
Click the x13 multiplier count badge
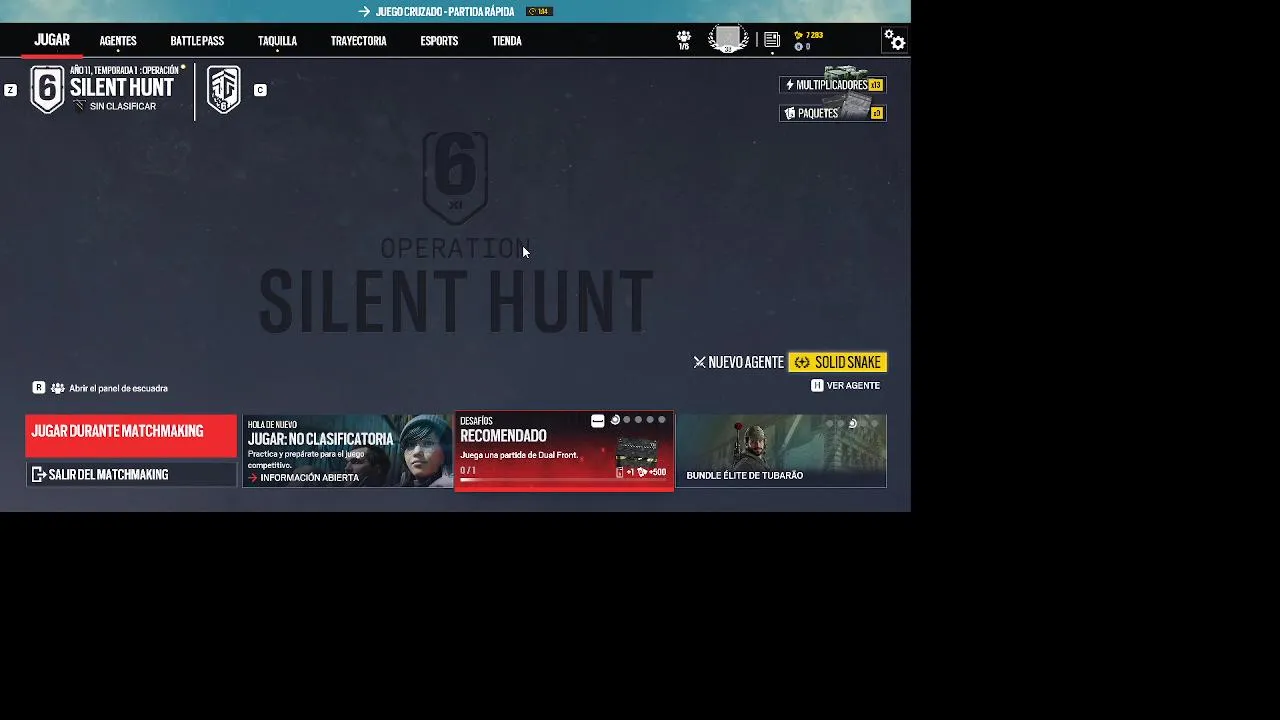pos(876,85)
